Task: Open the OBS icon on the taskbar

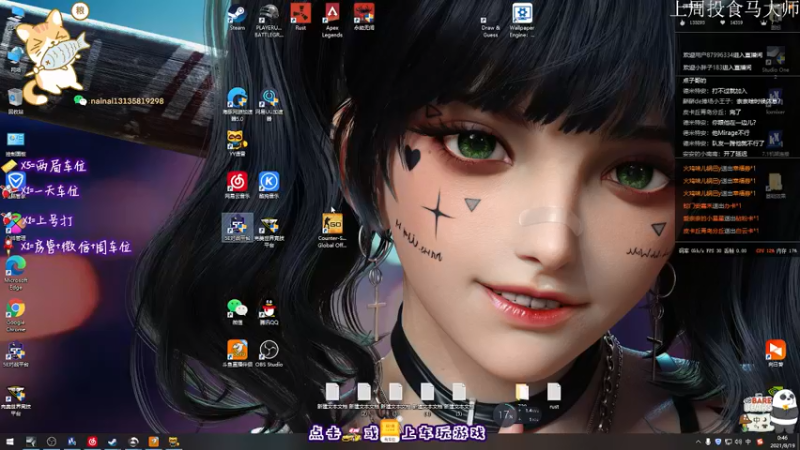Action: (x=51, y=442)
